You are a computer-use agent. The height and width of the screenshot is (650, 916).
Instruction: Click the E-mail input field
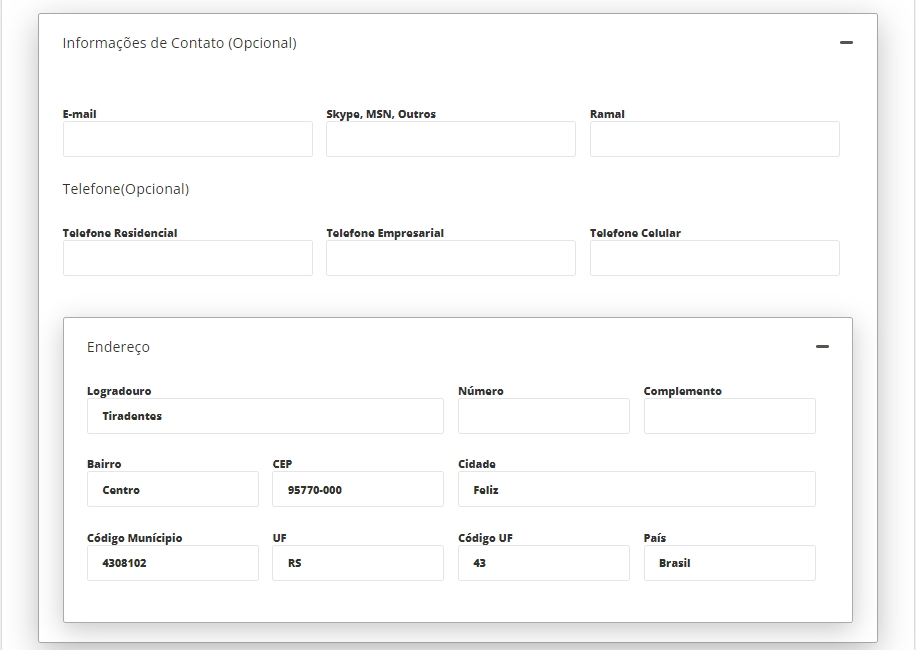pyautogui.click(x=188, y=140)
